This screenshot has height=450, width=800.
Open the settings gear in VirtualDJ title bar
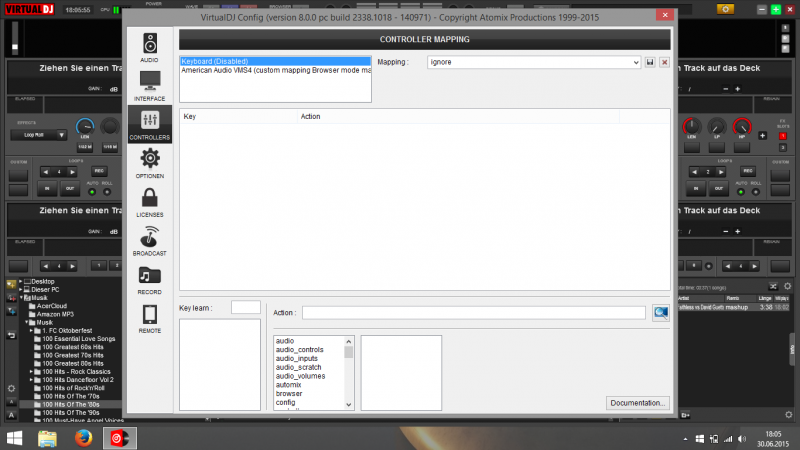[x=725, y=9]
